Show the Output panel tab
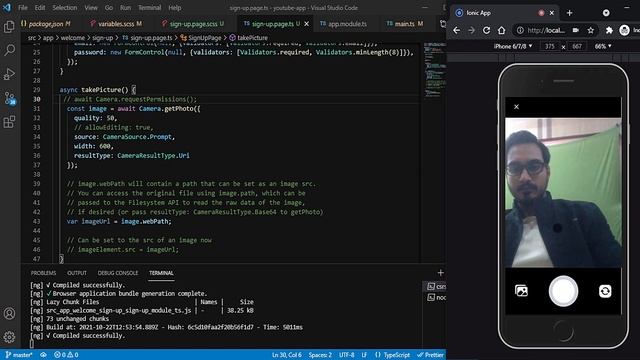 coord(77,273)
